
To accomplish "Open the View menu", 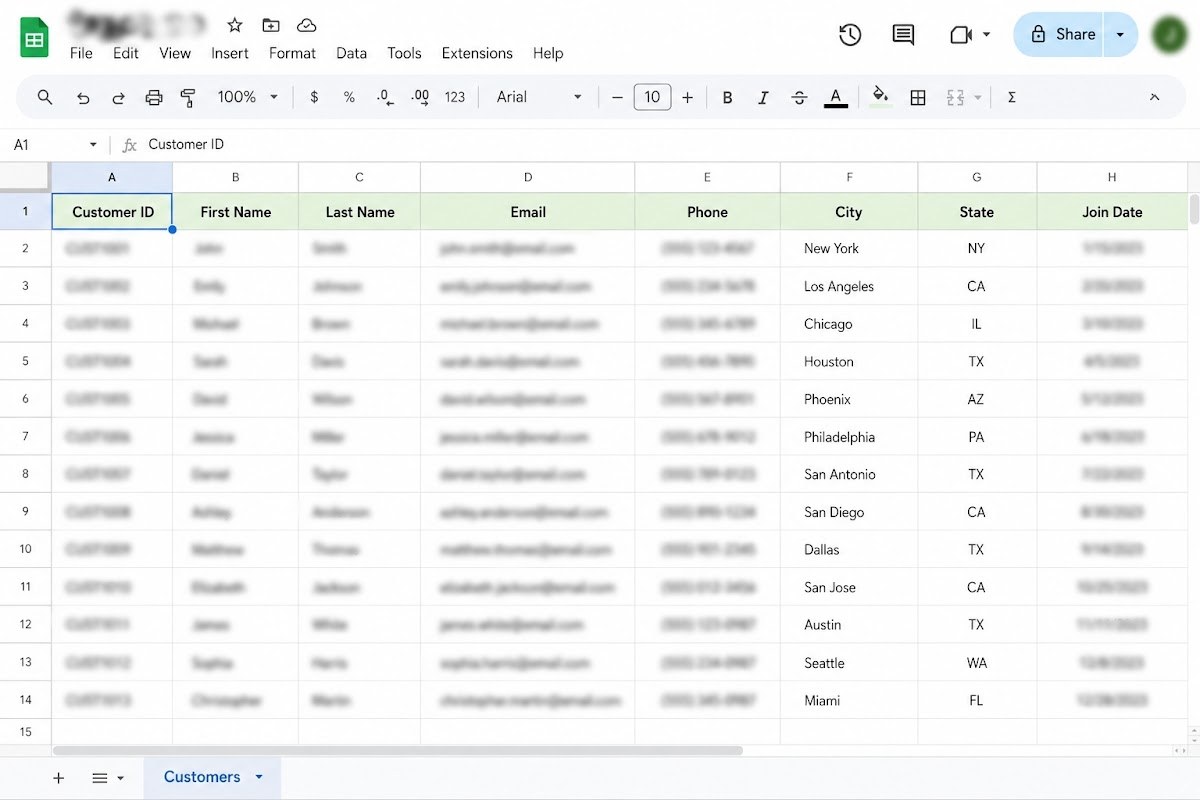I will point(175,53).
